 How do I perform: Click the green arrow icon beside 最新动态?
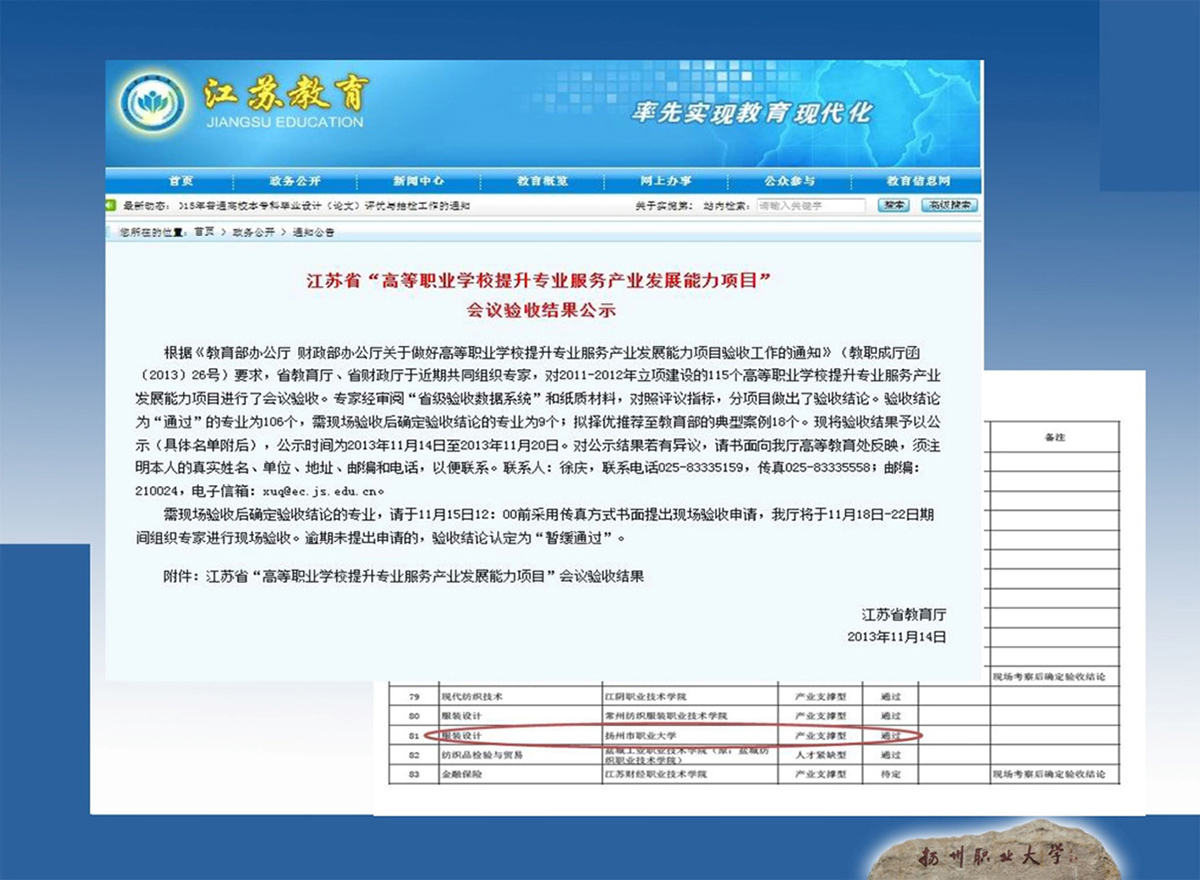point(113,206)
